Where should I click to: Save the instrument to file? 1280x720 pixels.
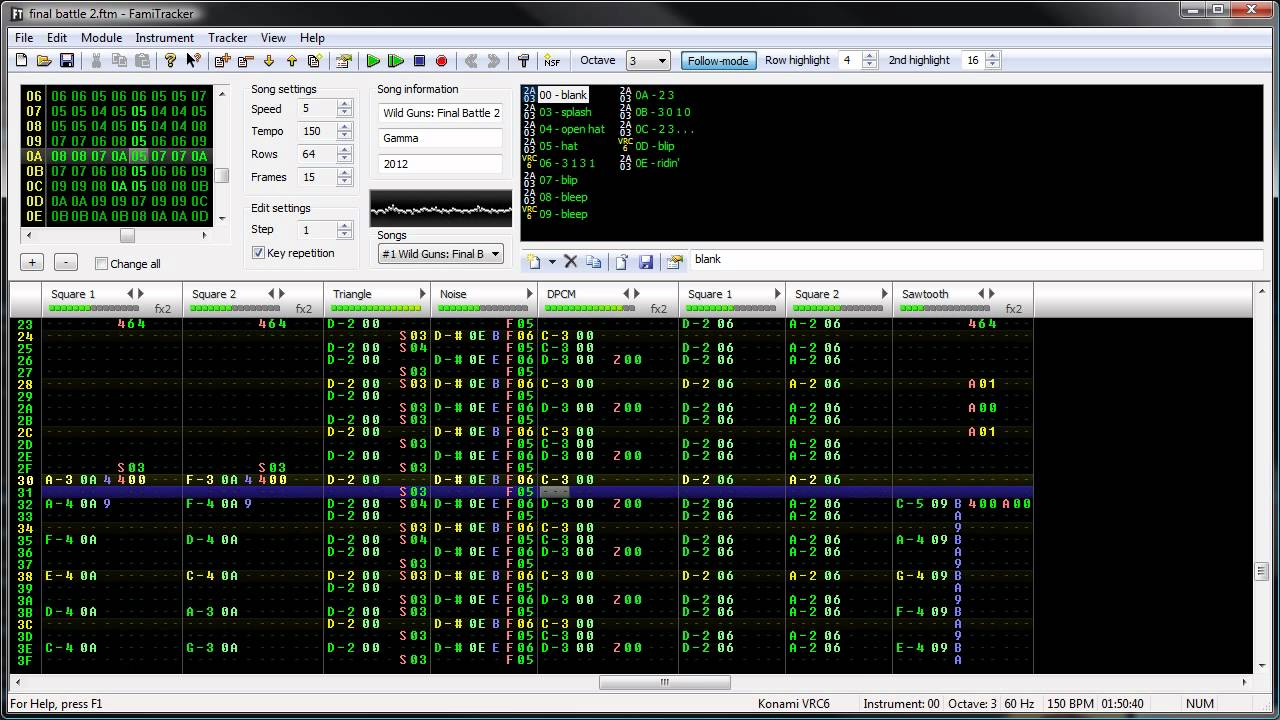point(646,261)
